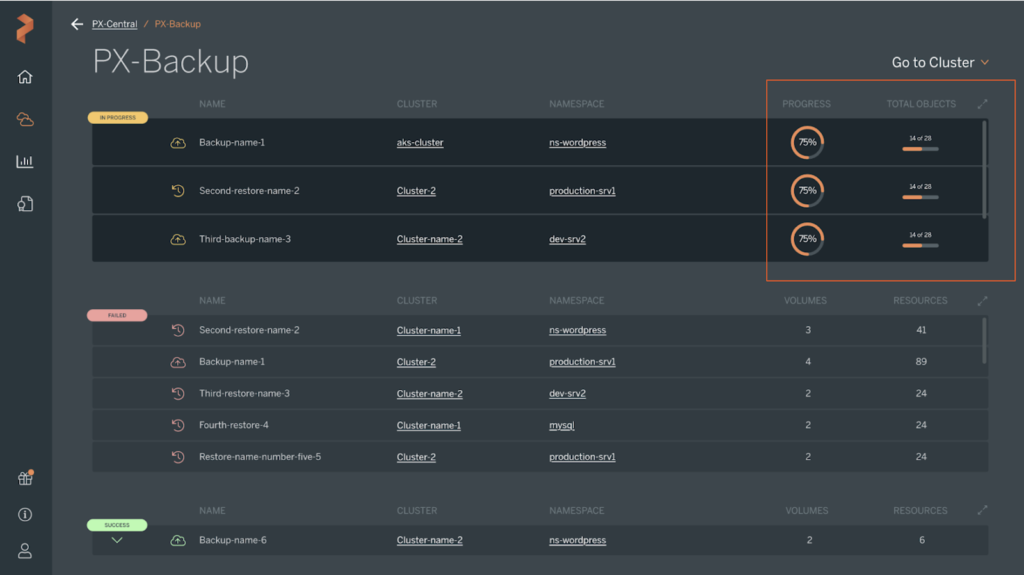
Task: Click the 75% progress ring for Backup-name-1
Action: [807, 143]
